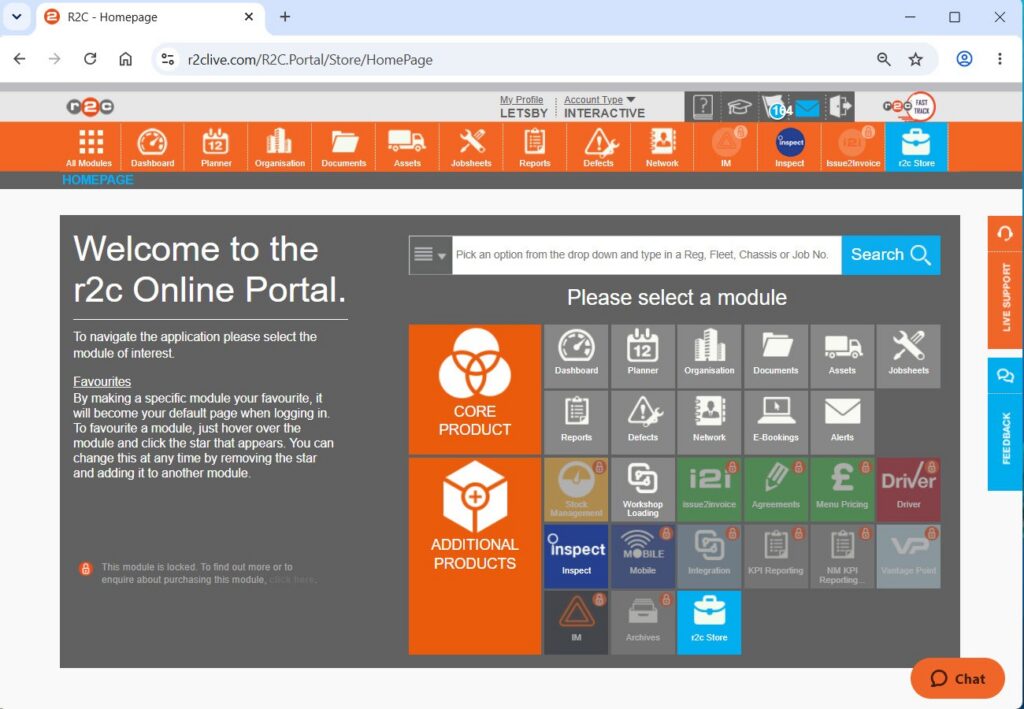This screenshot has height=709, width=1024.
Task: Click the help question mark icon
Action: [703, 106]
